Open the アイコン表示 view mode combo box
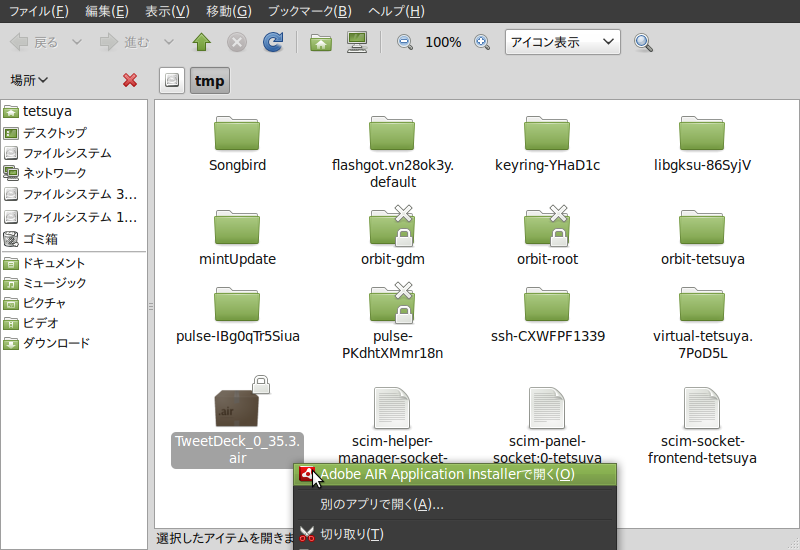 pyautogui.click(x=563, y=42)
